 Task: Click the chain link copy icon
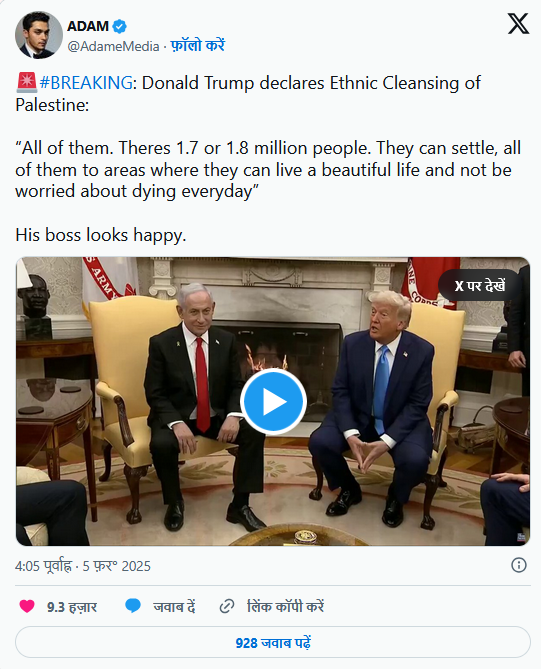tap(227, 606)
